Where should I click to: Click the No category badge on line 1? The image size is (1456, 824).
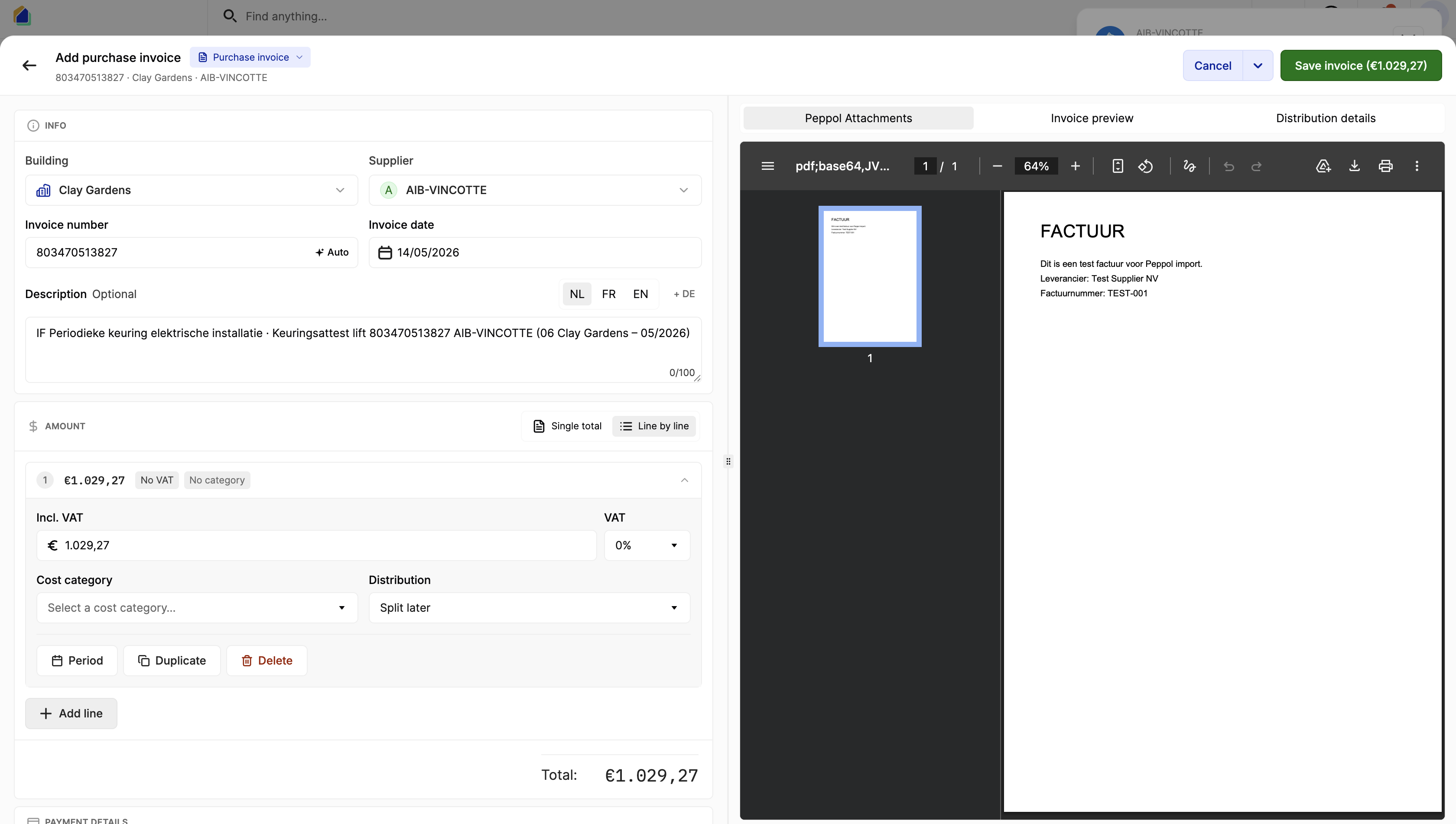[x=217, y=480]
